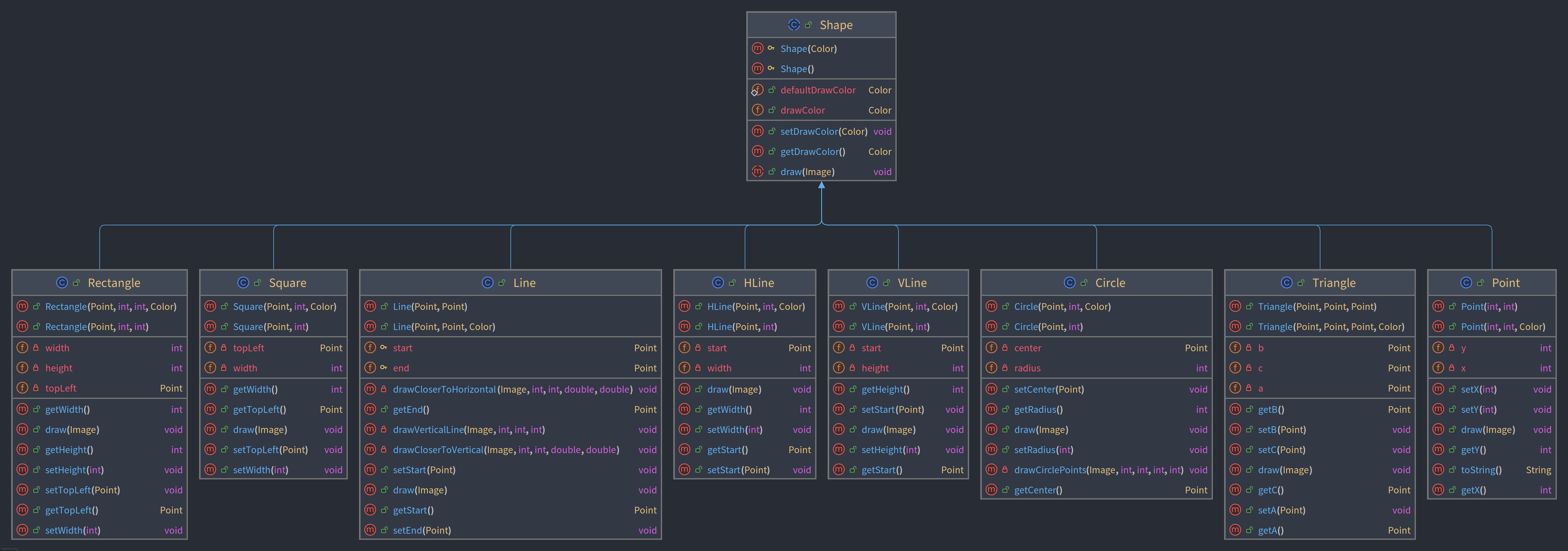Image resolution: width=1568 pixels, height=551 pixels.
Task: Click the public visibility icon next to Circle
Action: (1083, 283)
